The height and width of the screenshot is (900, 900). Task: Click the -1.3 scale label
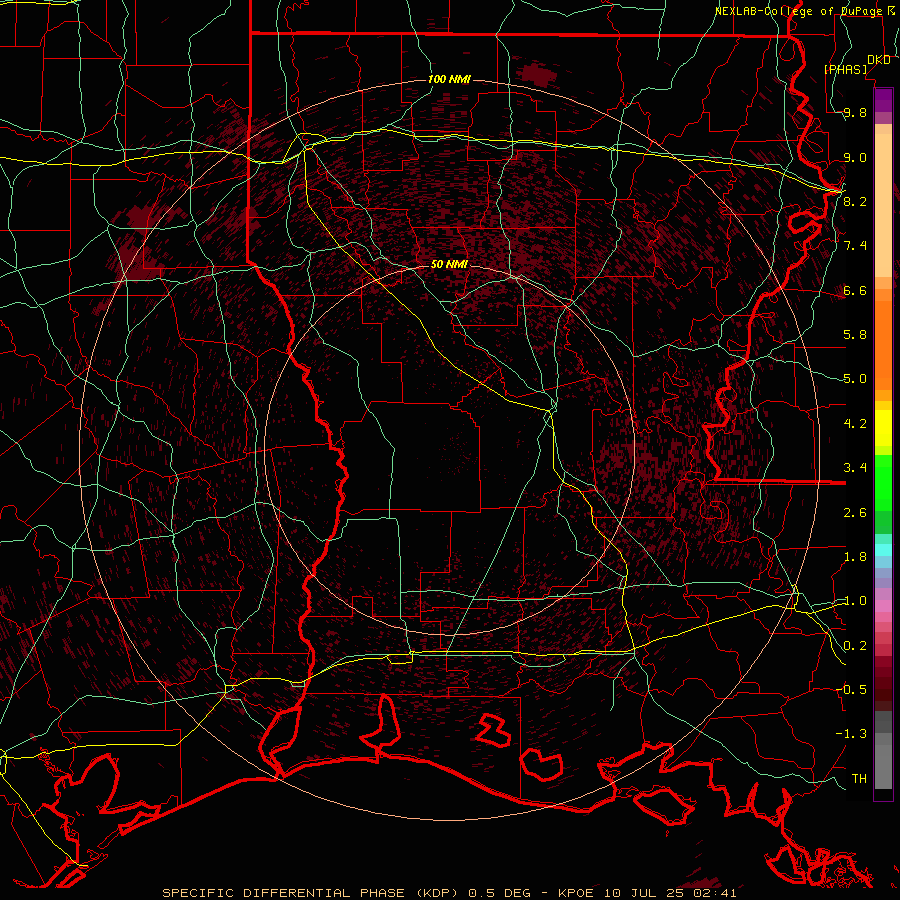coord(852,734)
